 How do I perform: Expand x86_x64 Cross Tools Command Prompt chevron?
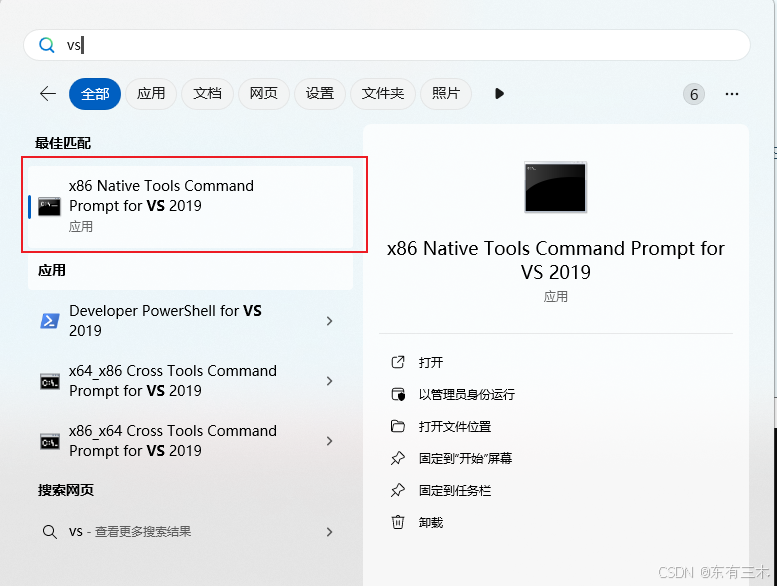[x=330, y=441]
